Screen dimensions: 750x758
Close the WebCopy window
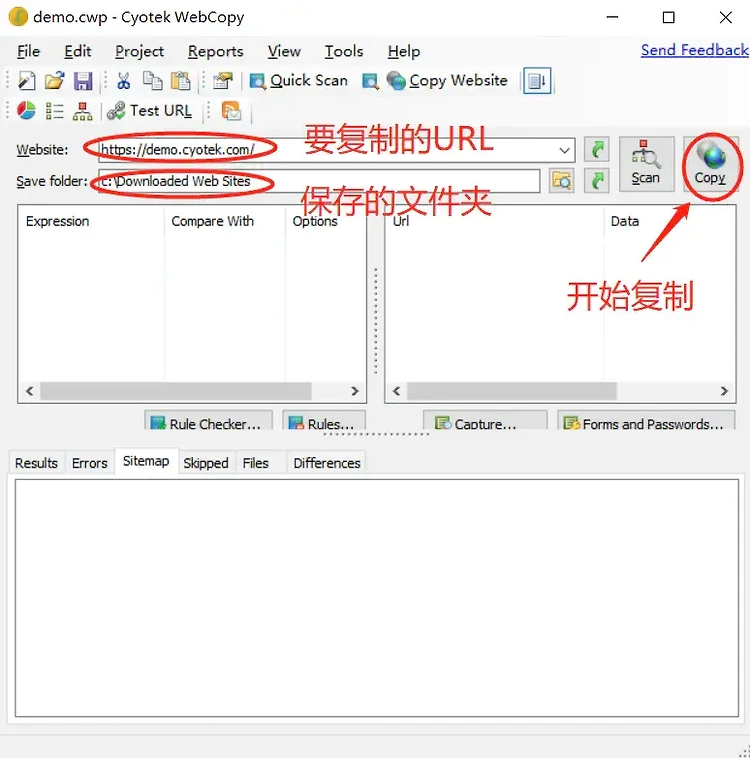725,17
